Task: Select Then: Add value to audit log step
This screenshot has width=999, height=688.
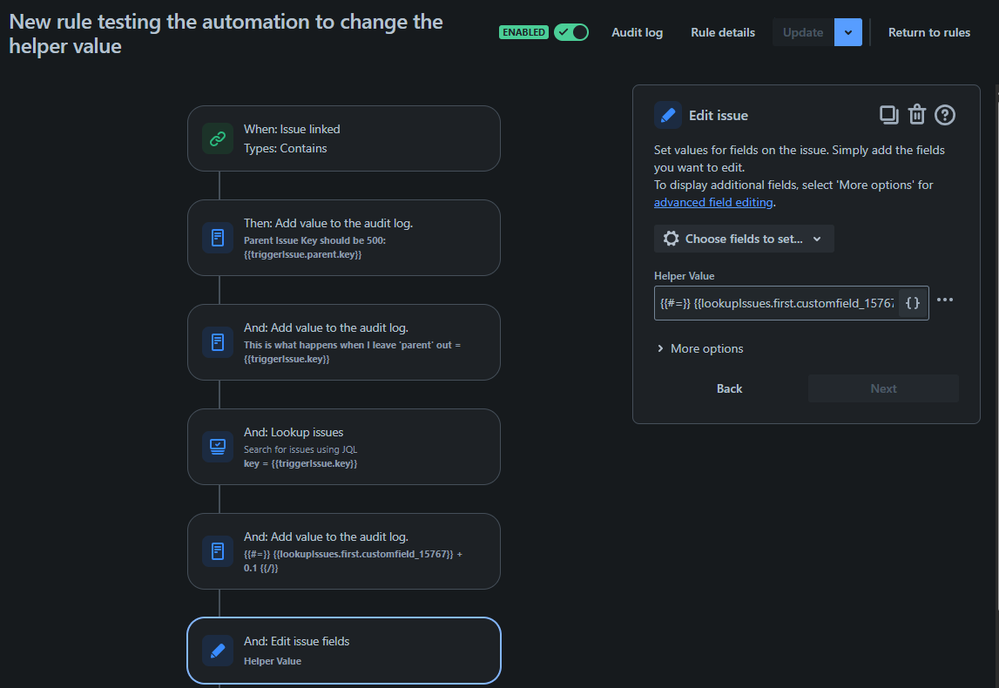Action: click(x=344, y=238)
